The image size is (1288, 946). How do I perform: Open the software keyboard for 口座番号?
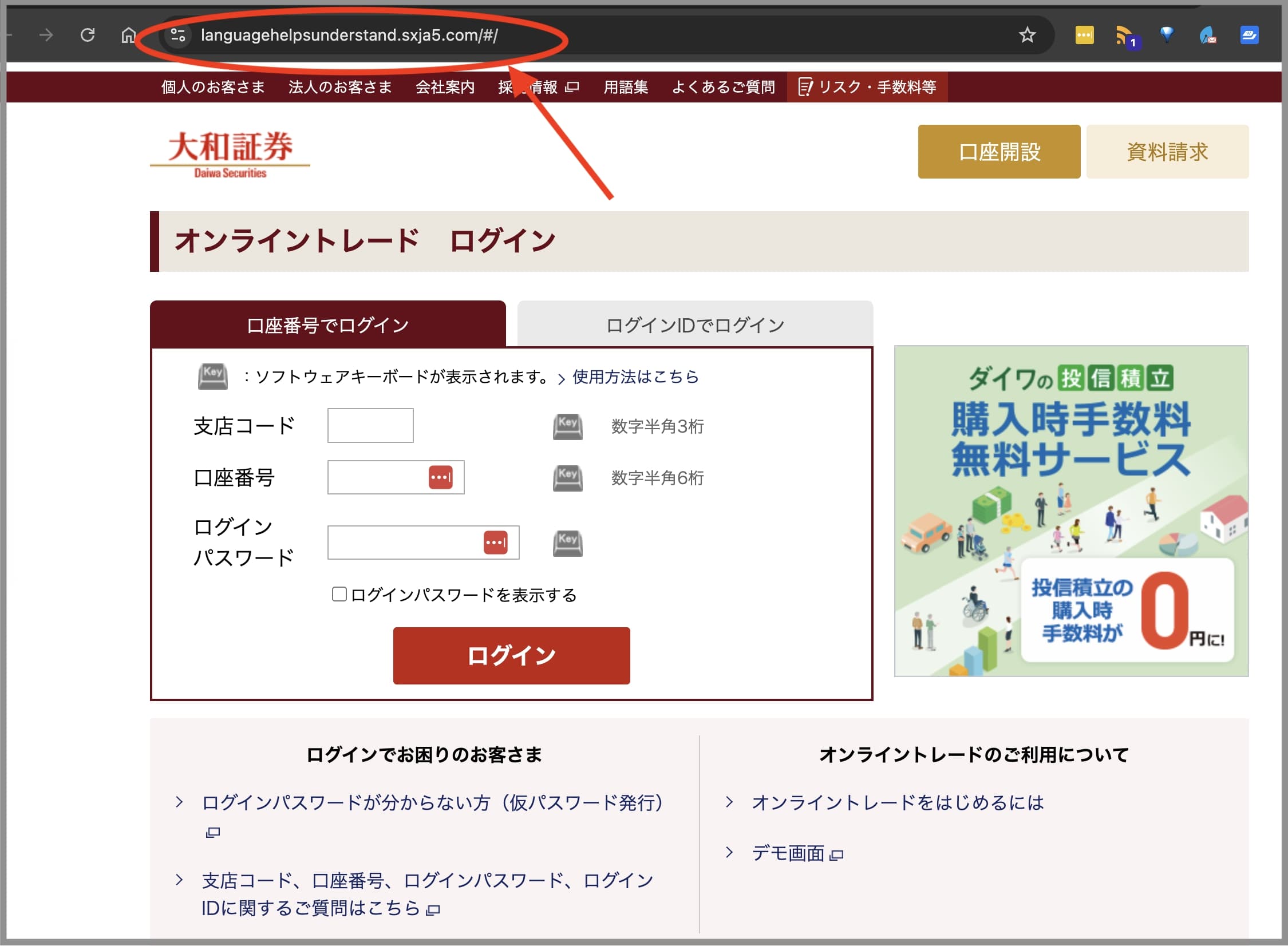tap(567, 478)
